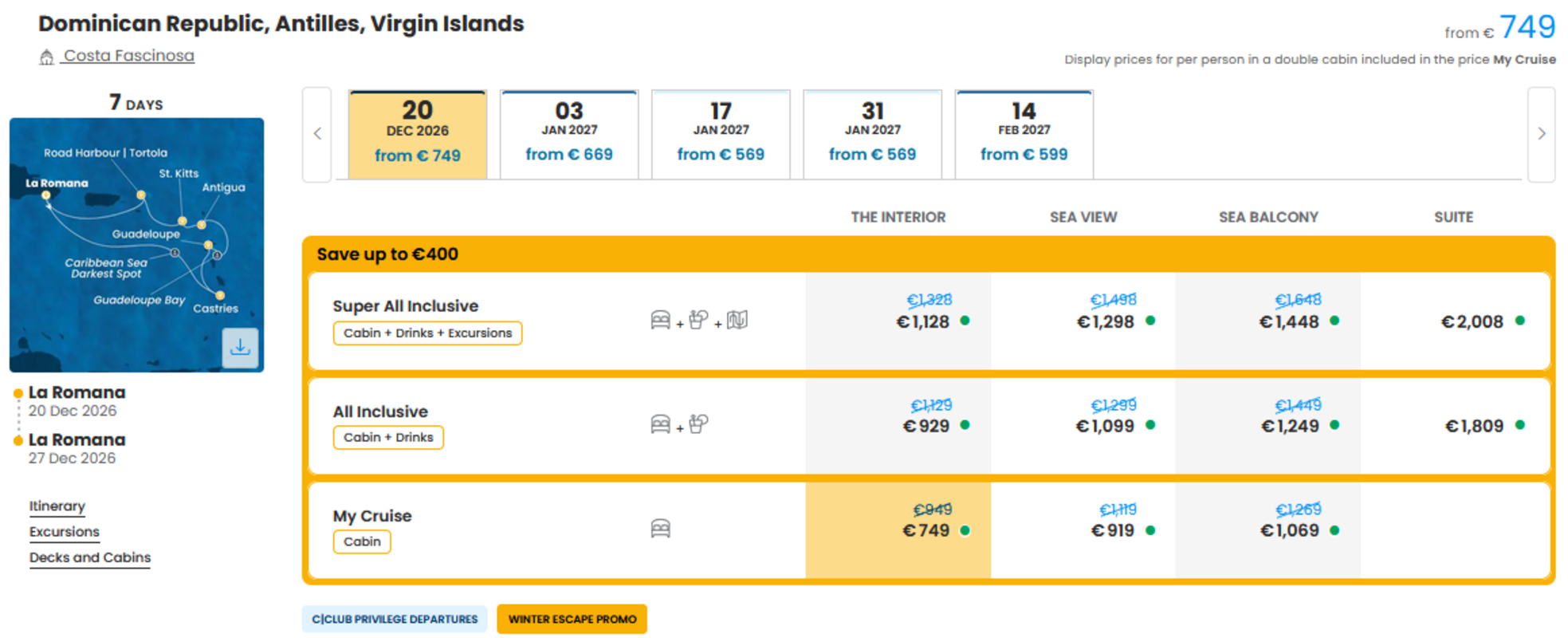Download the itinerary map image
The image size is (1568, 638).
240,348
